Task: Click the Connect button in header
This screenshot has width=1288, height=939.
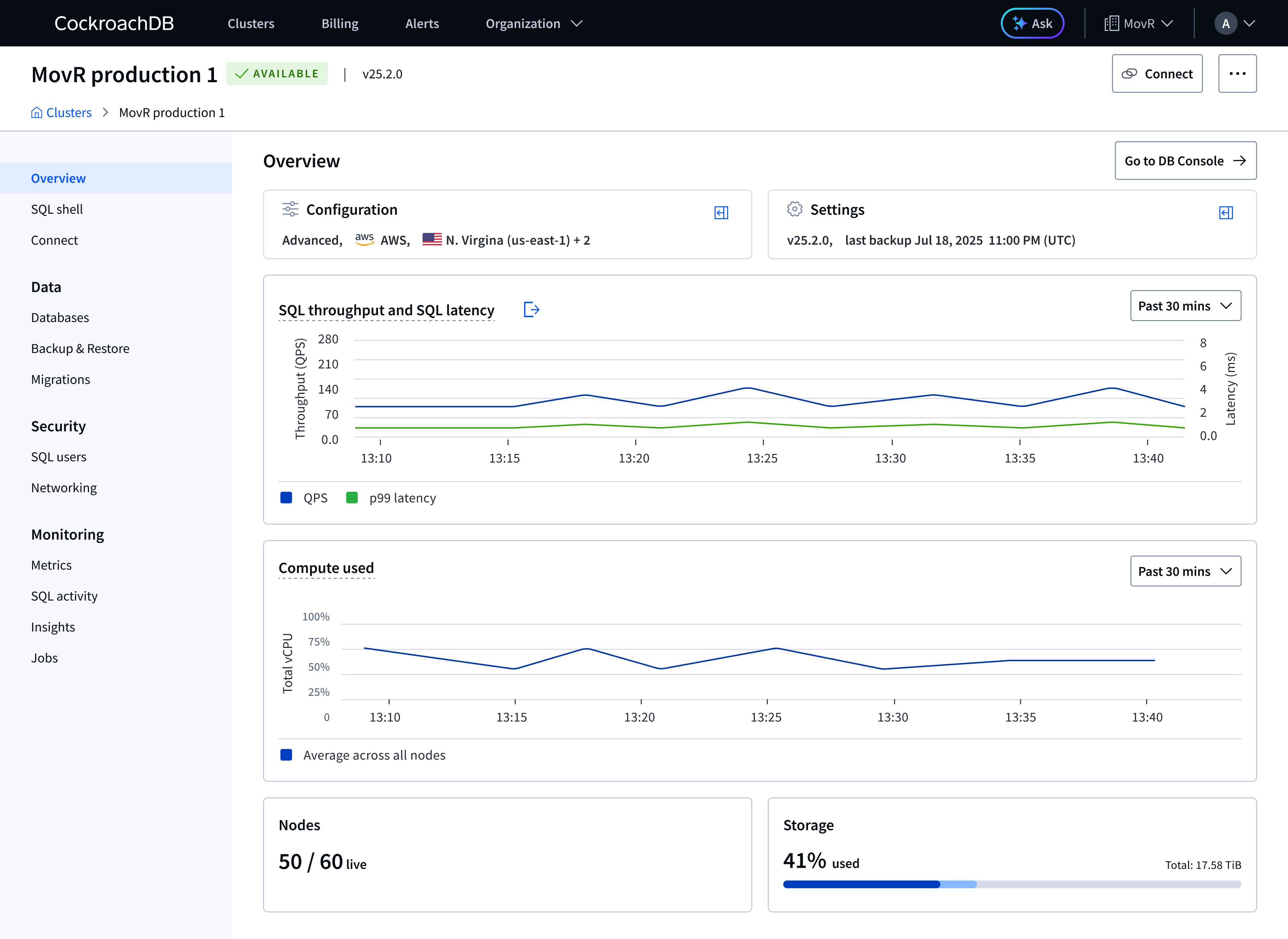Action: (1157, 73)
